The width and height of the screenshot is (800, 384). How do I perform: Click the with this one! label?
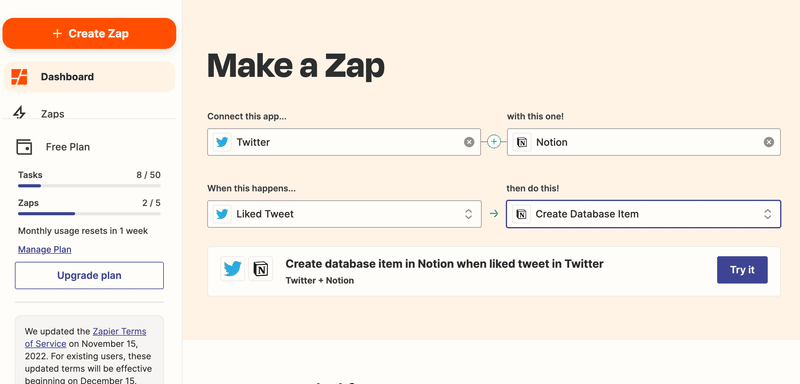pyautogui.click(x=535, y=117)
